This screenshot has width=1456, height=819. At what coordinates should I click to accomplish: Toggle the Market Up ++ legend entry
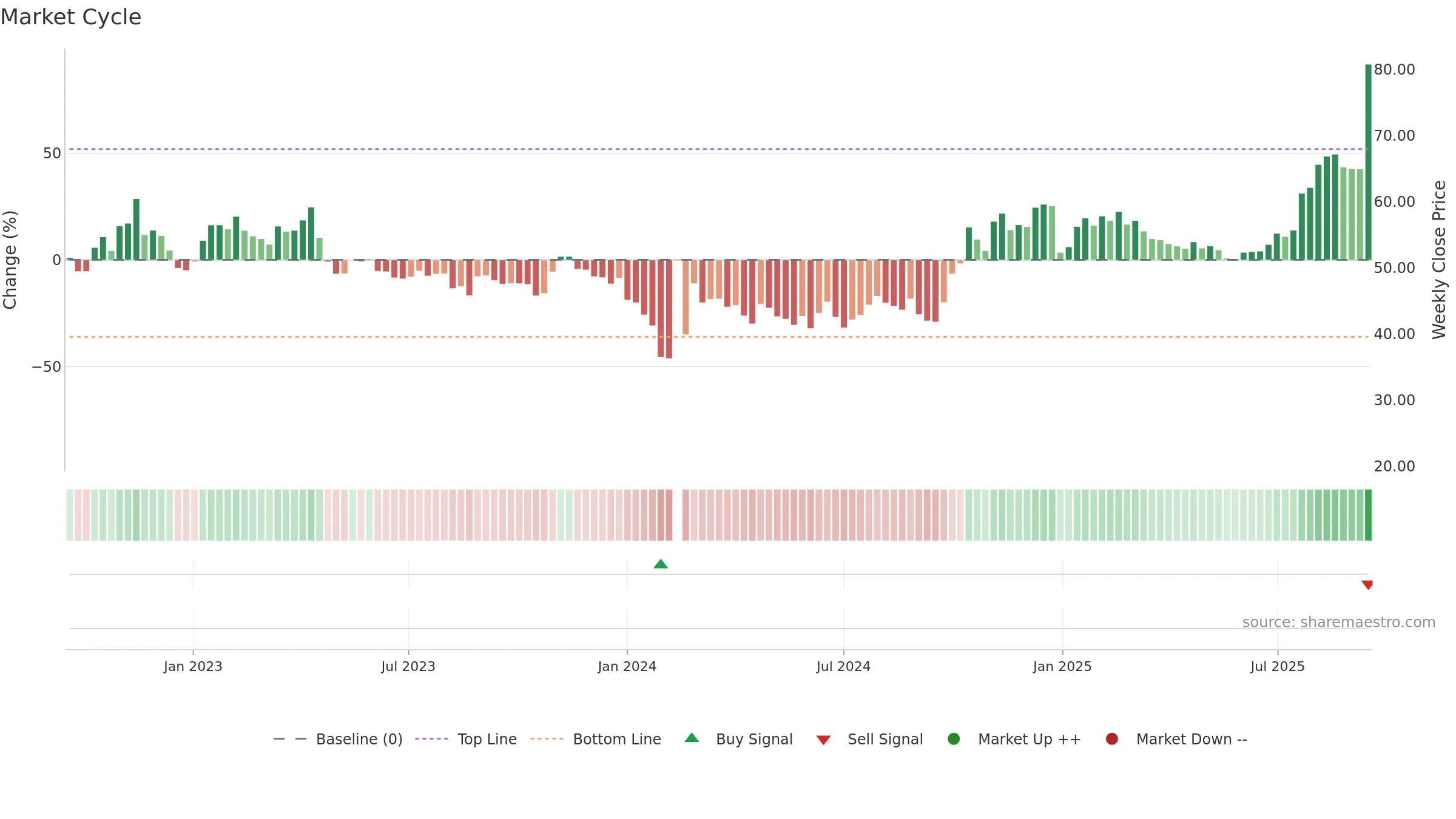tap(1014, 739)
